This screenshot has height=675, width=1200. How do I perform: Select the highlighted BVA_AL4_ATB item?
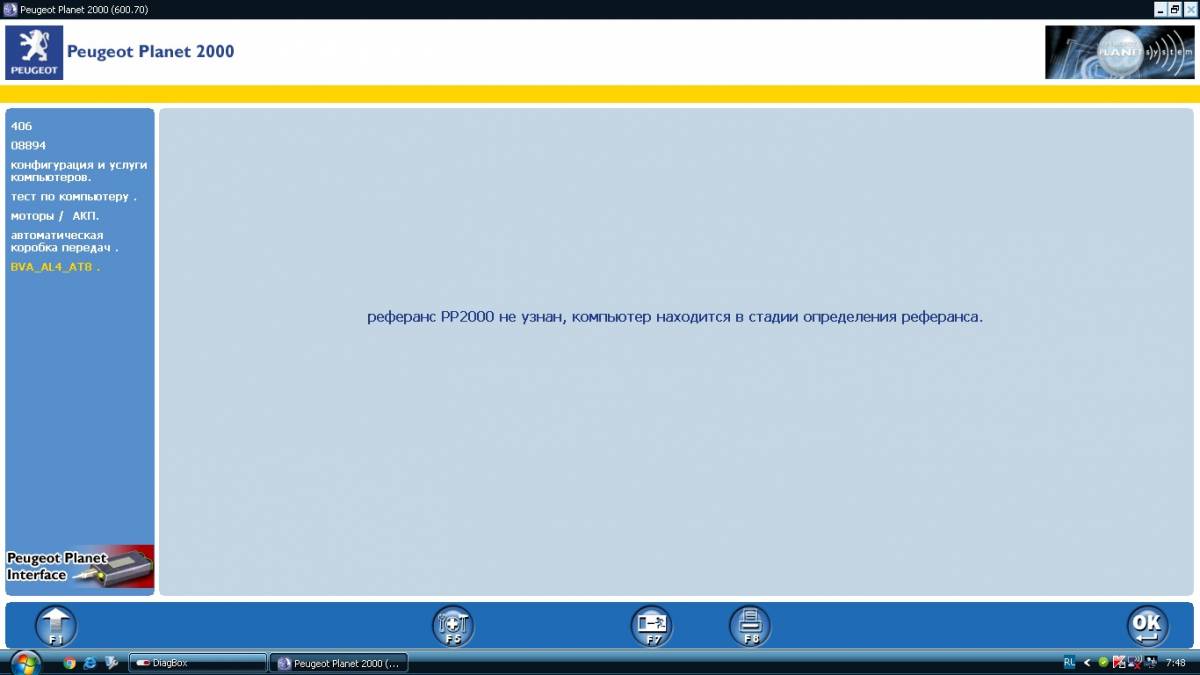point(55,267)
